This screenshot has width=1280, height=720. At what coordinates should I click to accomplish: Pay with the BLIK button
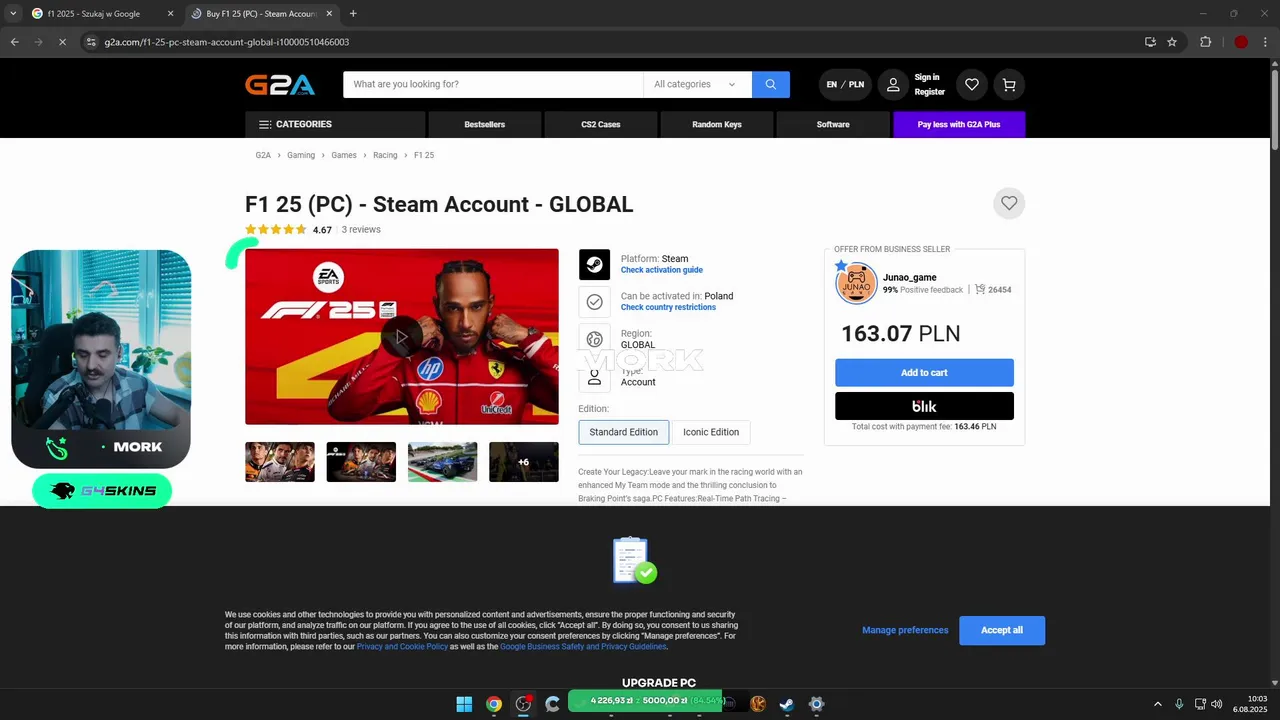[x=924, y=406]
